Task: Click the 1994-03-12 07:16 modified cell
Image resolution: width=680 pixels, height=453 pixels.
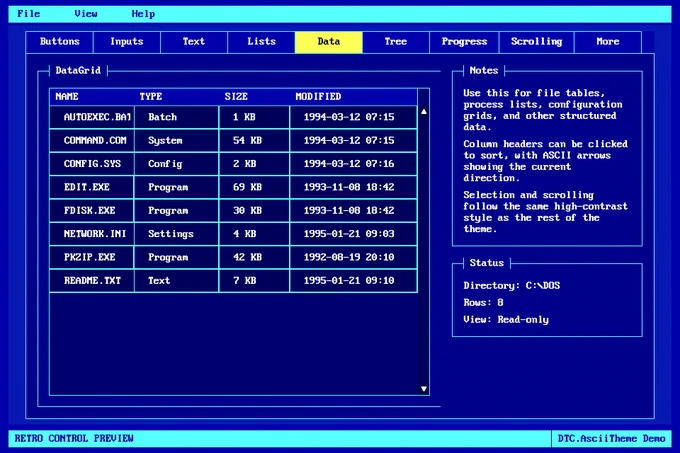Action: click(353, 164)
